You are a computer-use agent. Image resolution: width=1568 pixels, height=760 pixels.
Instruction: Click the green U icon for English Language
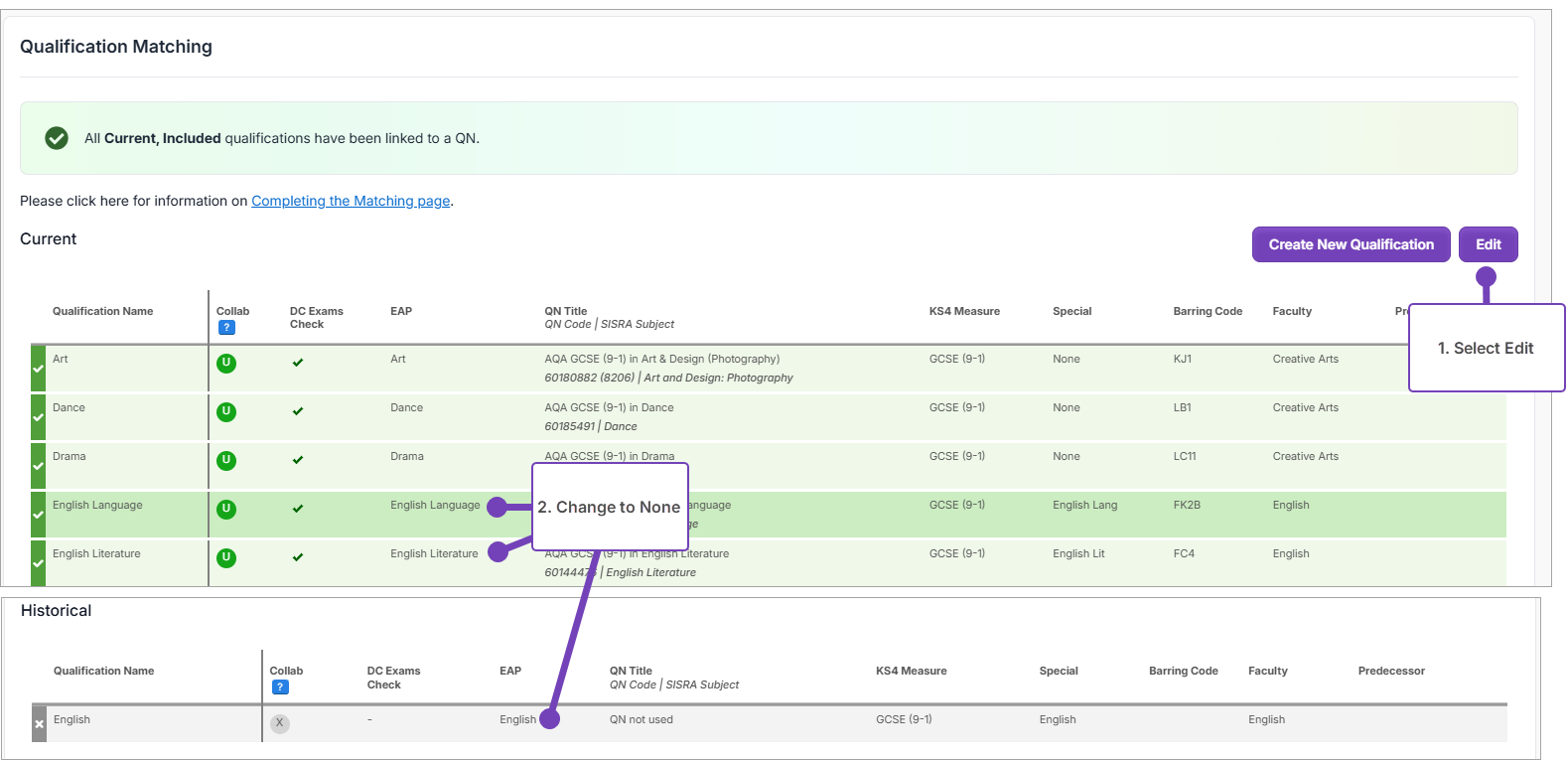[226, 510]
